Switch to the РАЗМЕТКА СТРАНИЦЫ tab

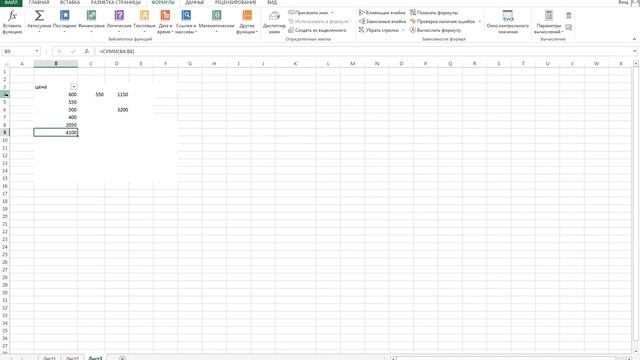(x=116, y=2)
